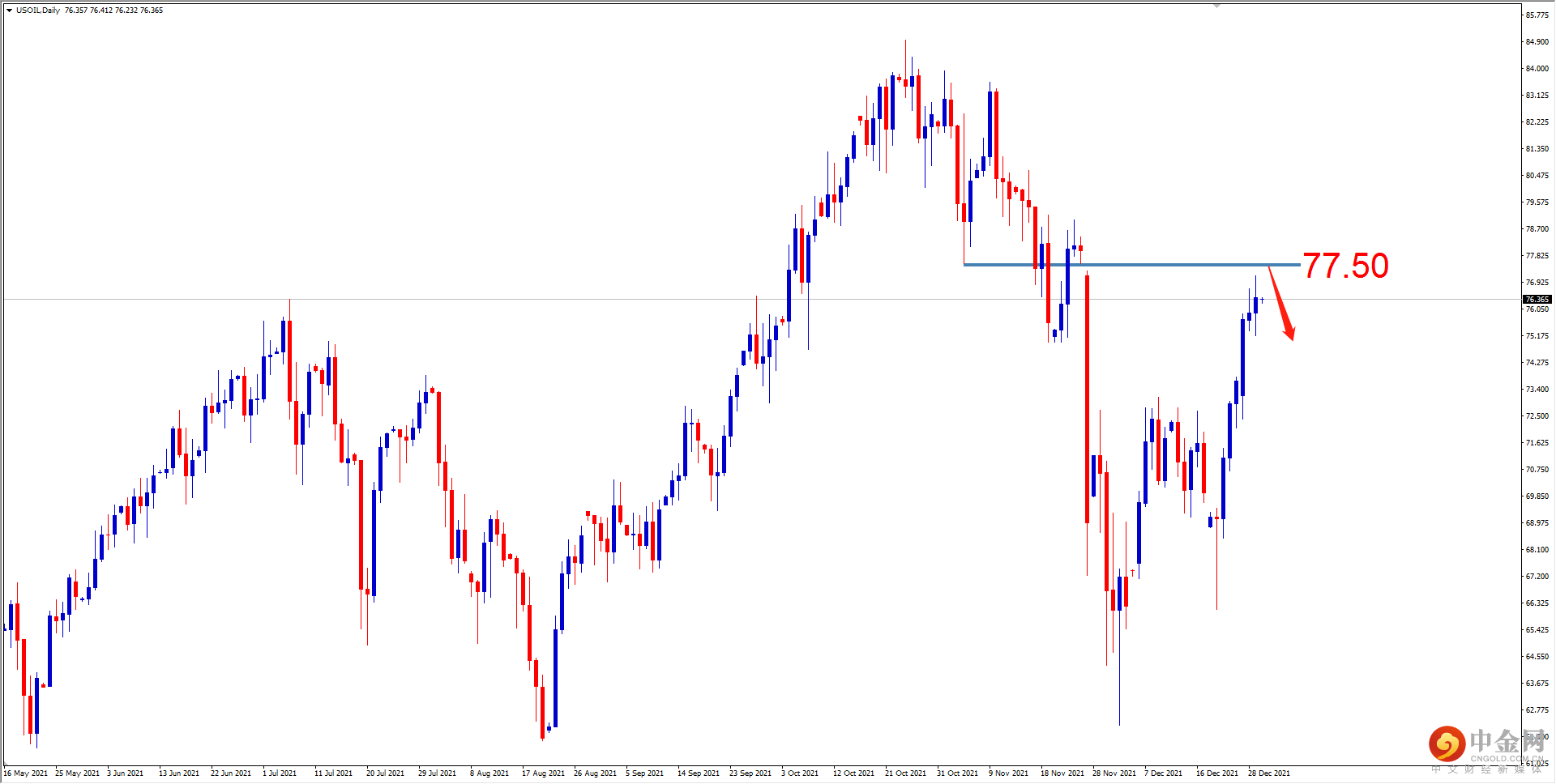Click the 28 Nov 2021 date label
The width and height of the screenshot is (1556, 784).
1114,773
